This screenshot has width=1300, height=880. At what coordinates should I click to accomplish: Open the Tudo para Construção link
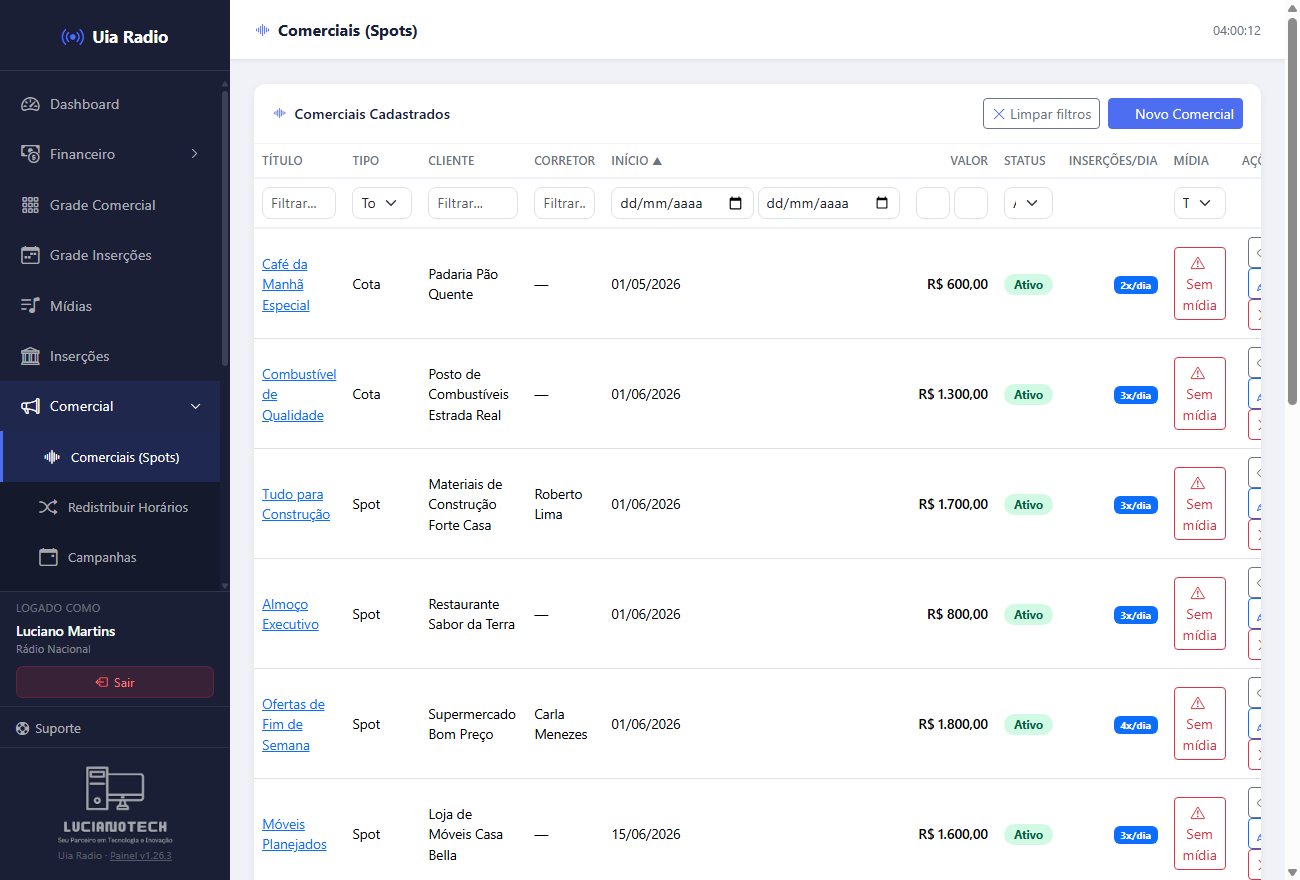296,504
